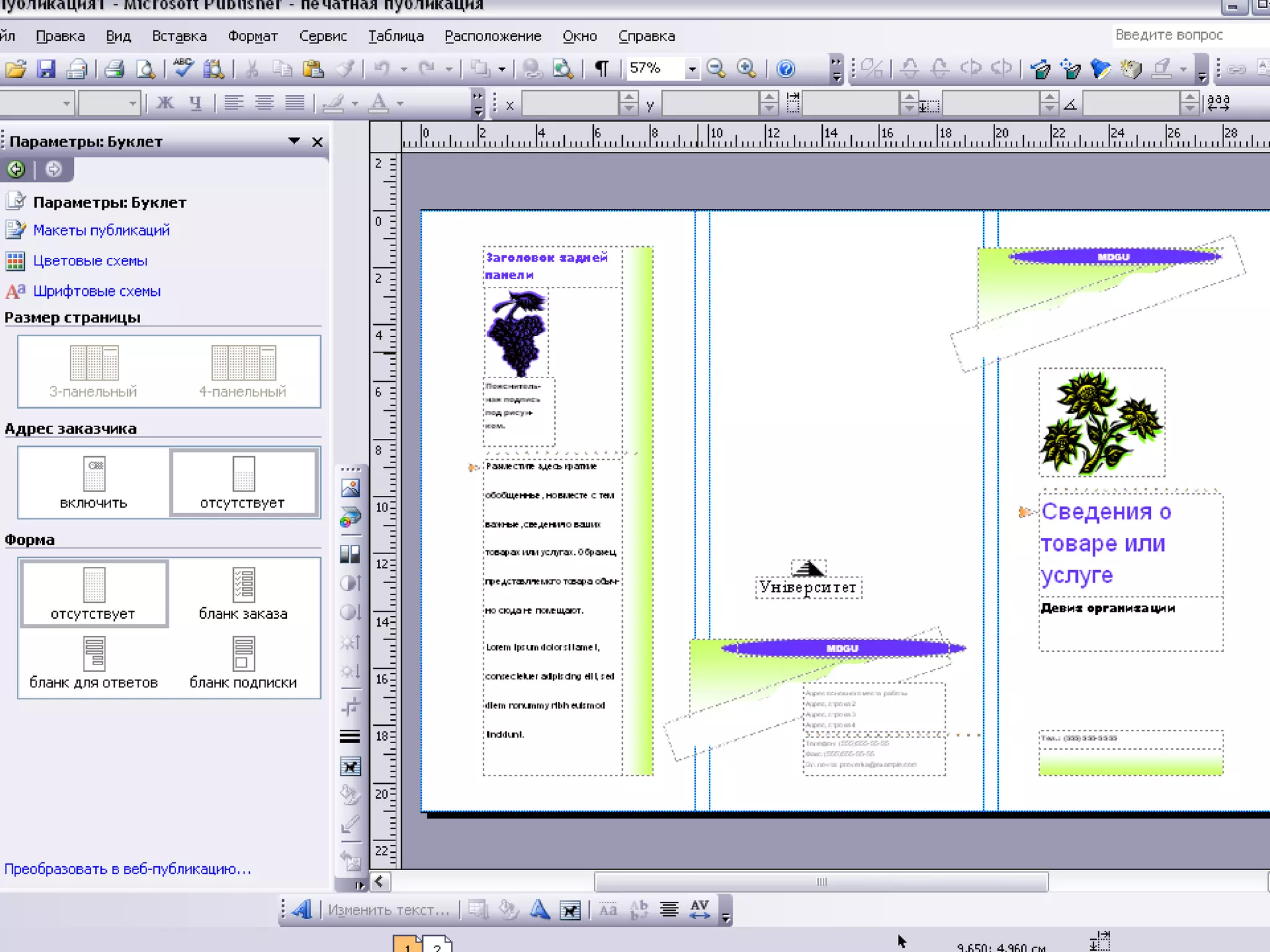The width and height of the screenshot is (1270, 952).
Task: Click the Insert WordArt icon in WordArt toolbar
Action: [x=302, y=910]
